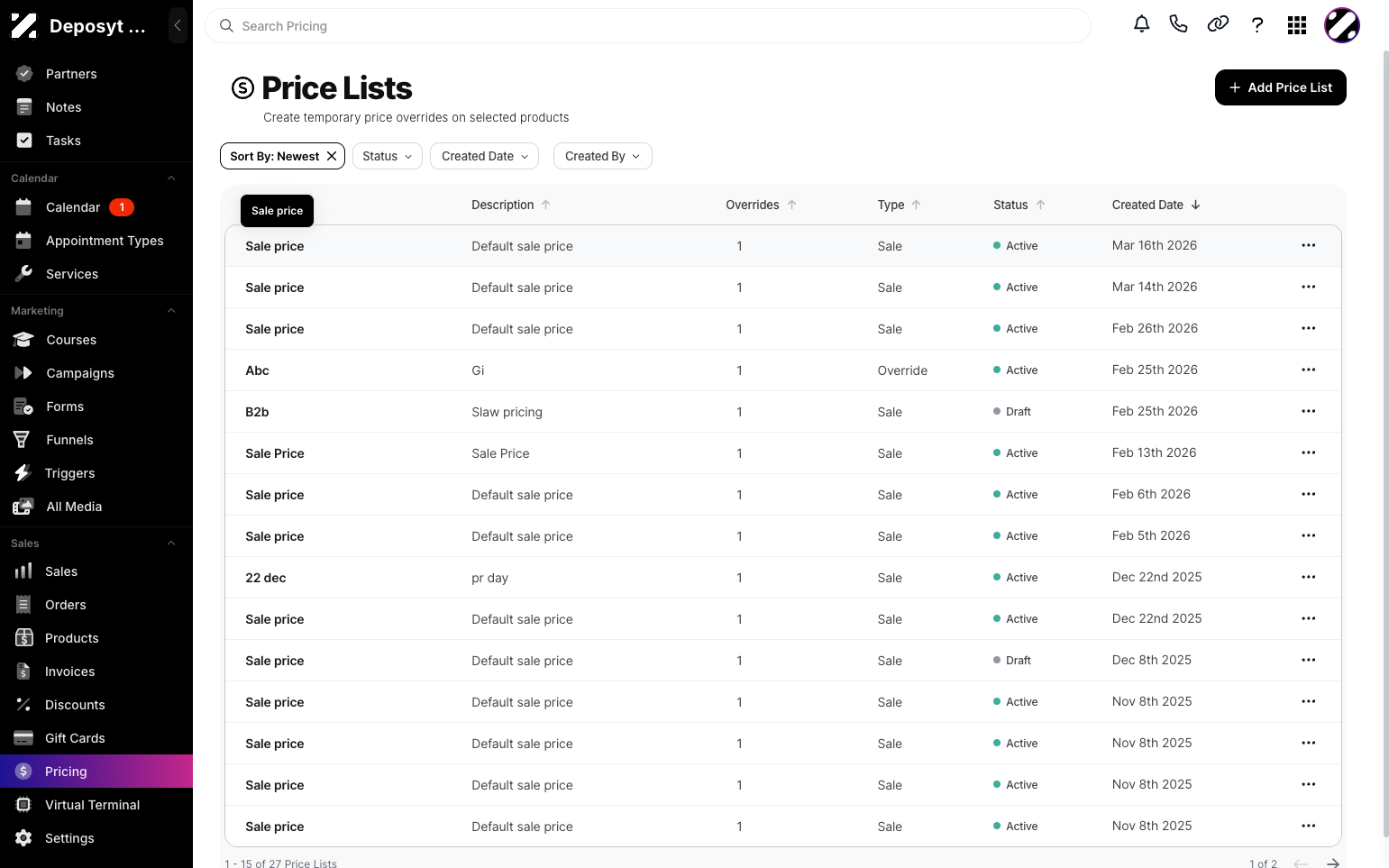This screenshot has width=1389, height=868.
Task: Click the Add Price List button
Action: click(1280, 87)
